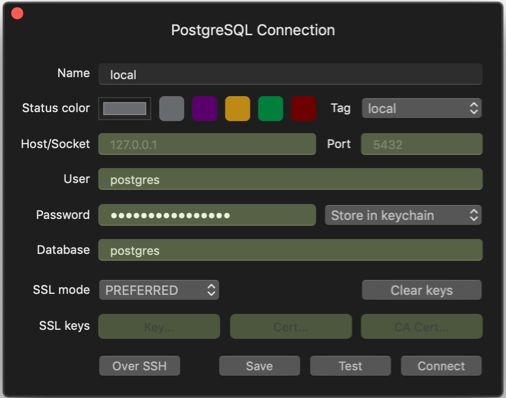Image resolution: width=506 pixels, height=398 pixels.
Task: Save the connection settings
Action: [x=259, y=366]
